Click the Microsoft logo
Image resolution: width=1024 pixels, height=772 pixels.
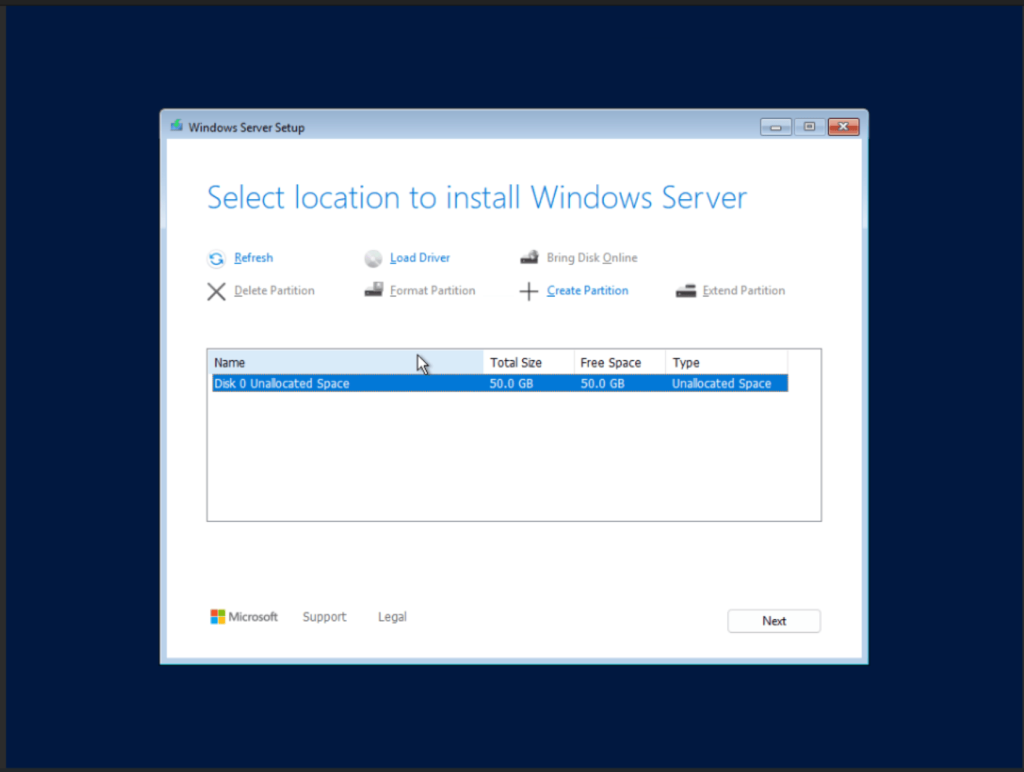244,617
